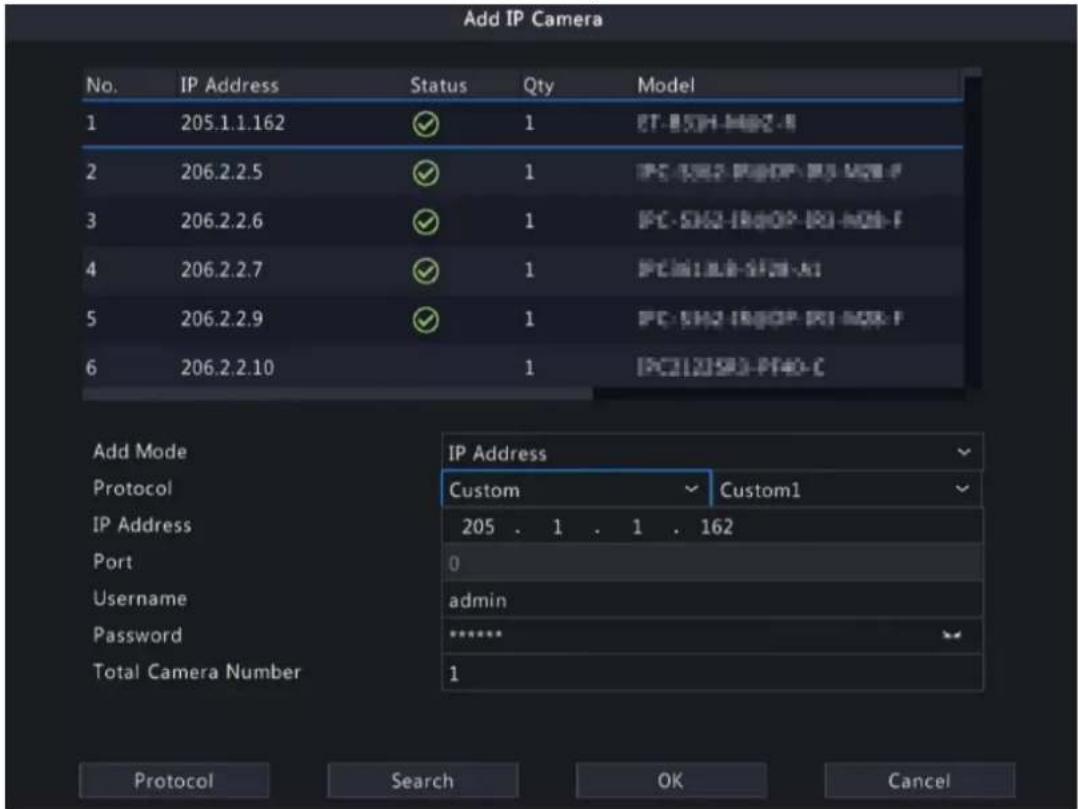Screen dimensions: 1078x809
Task: Click the Password input field
Action: 712,636
